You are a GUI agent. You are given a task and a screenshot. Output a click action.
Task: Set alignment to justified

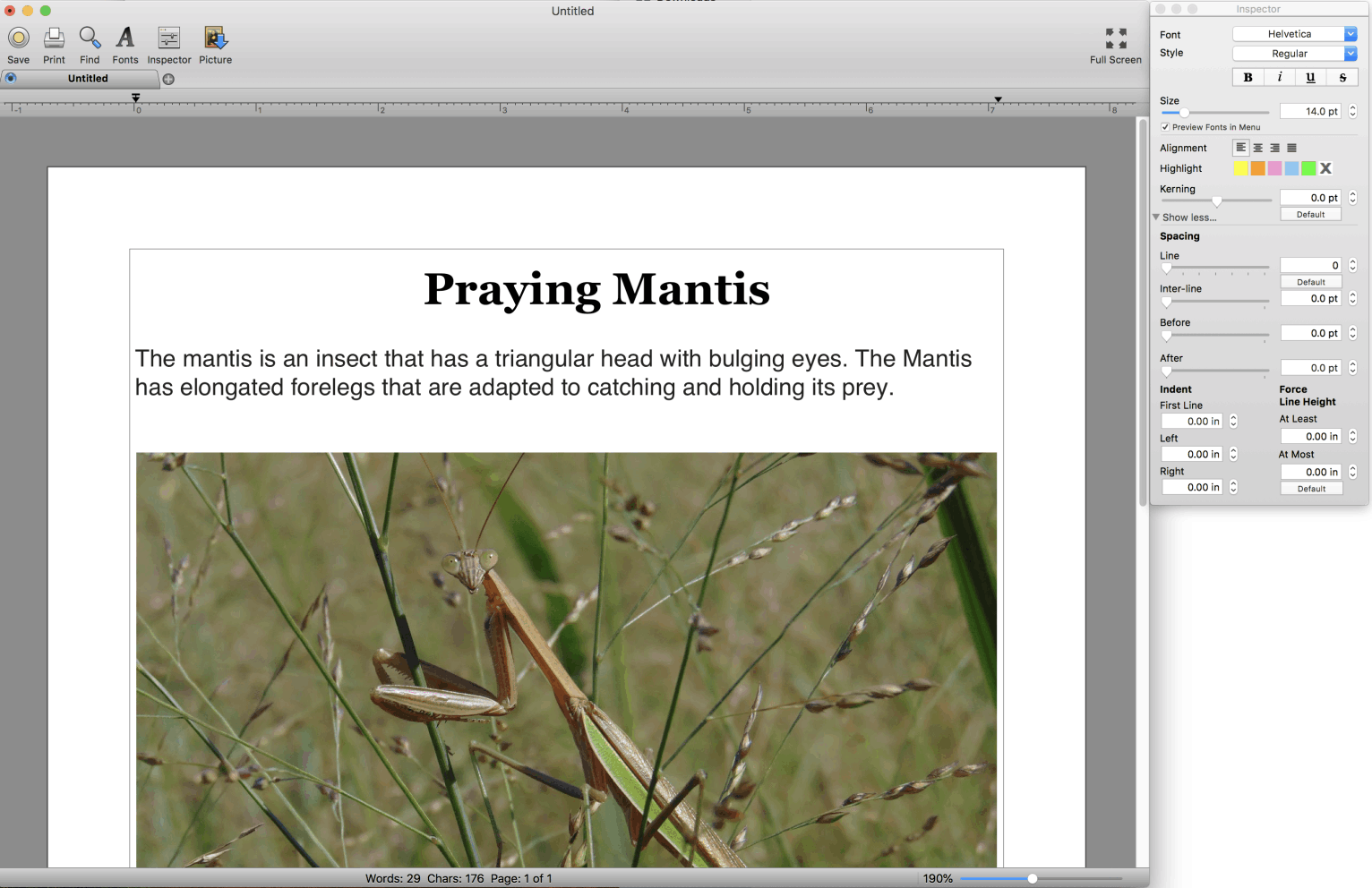[1291, 148]
